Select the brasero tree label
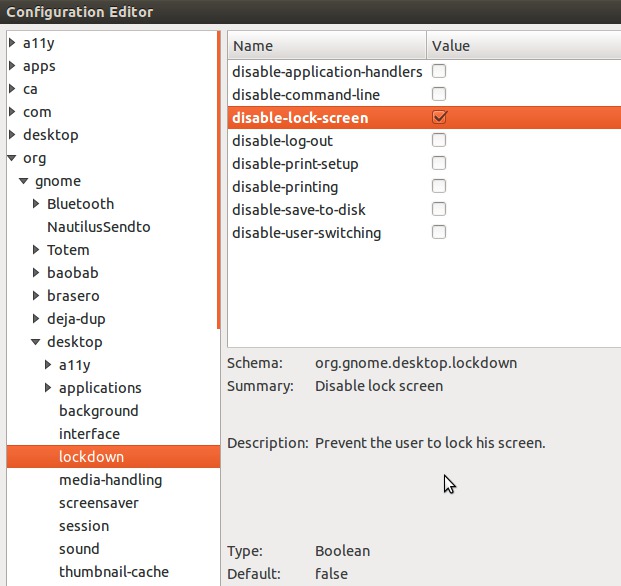 coord(73,296)
